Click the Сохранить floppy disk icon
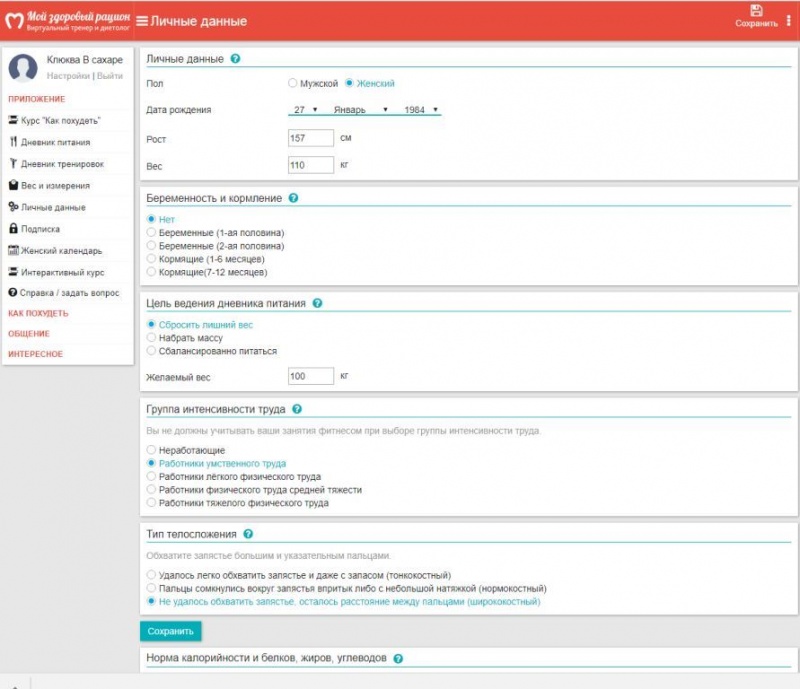The height and width of the screenshot is (689, 800). coord(756,10)
